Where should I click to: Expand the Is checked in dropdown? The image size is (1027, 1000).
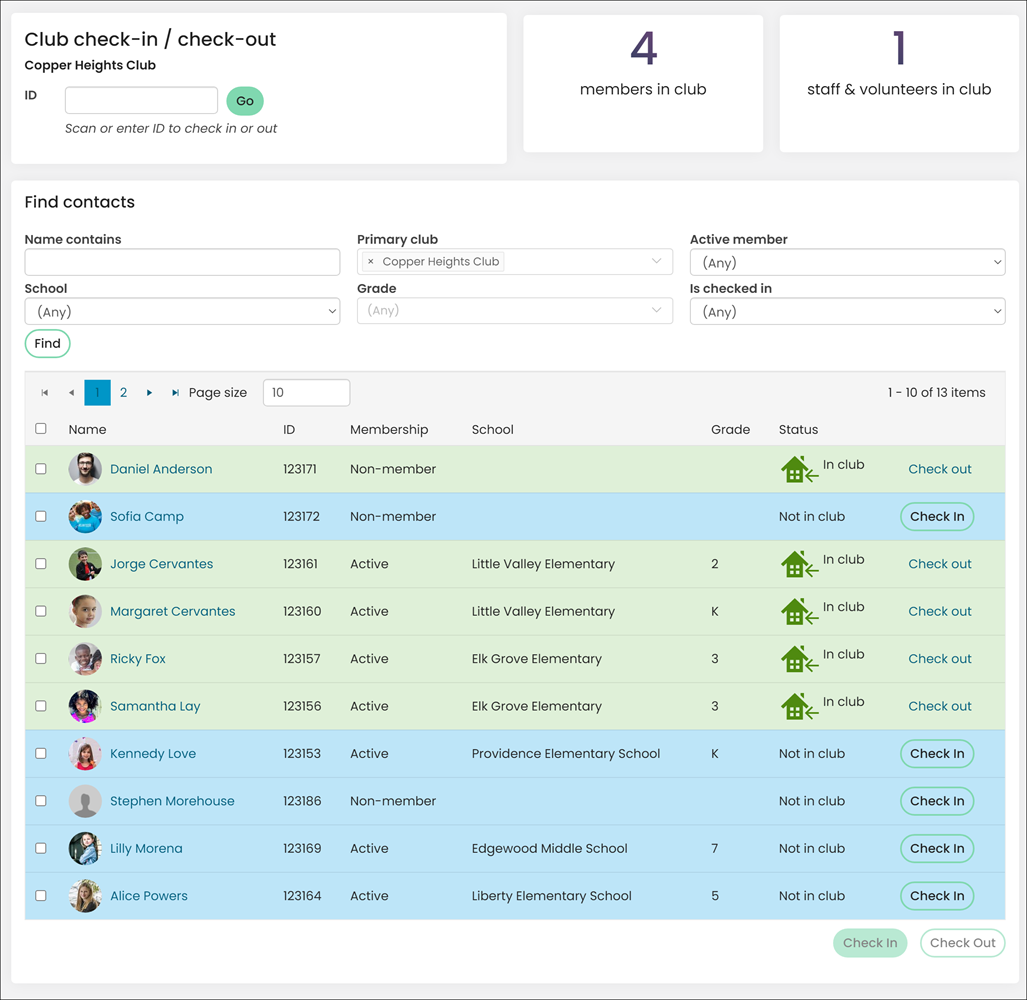pos(847,312)
